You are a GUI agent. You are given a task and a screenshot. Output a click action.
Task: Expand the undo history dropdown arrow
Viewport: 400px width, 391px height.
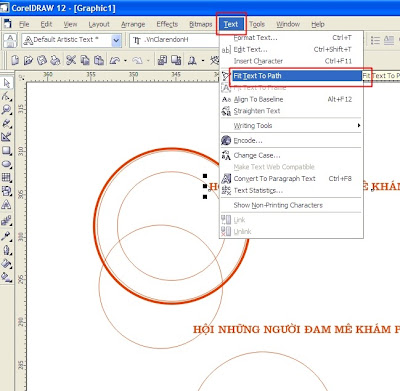(125, 61)
